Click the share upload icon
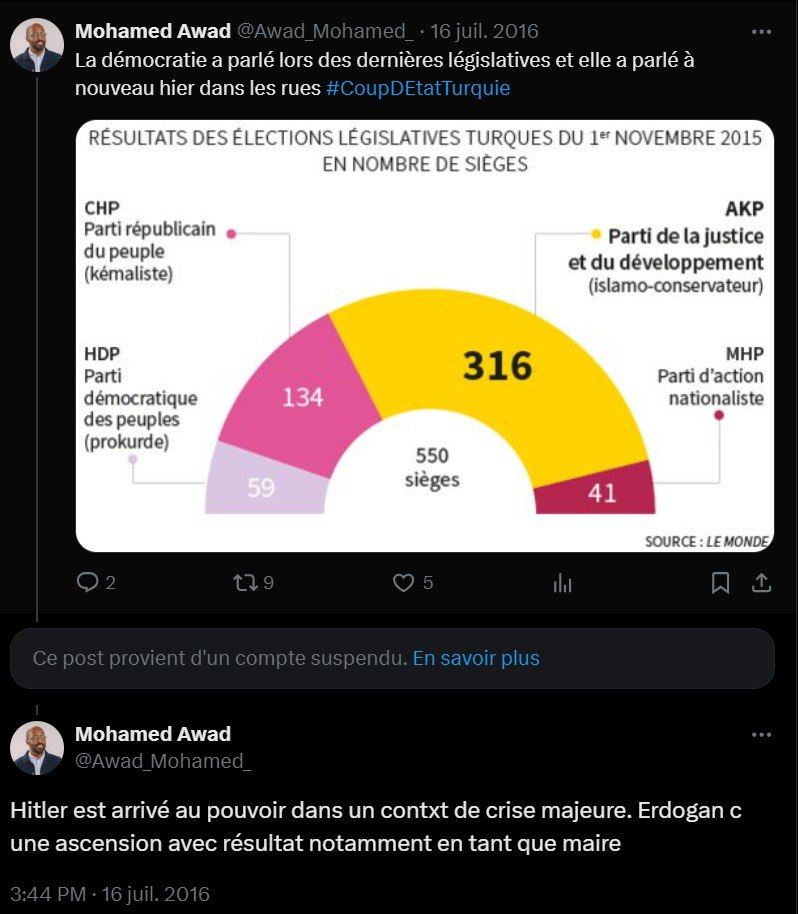 (x=760, y=582)
